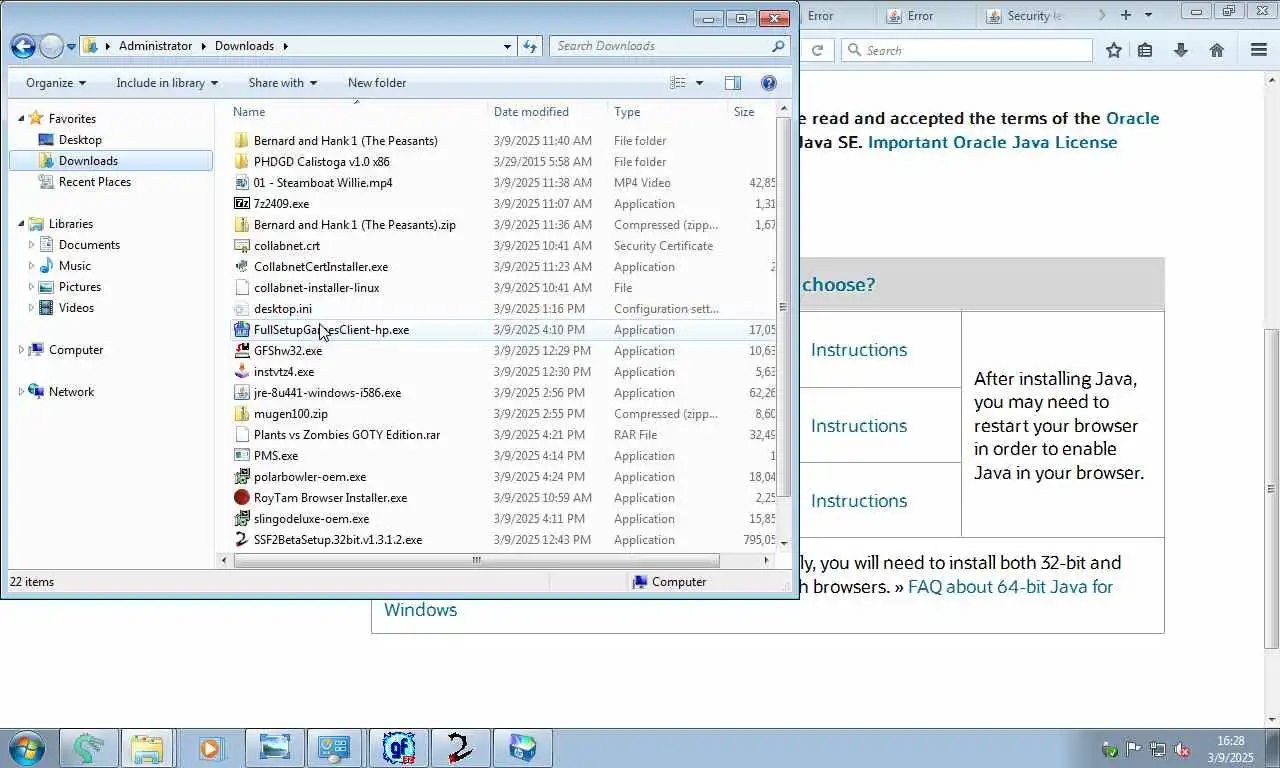This screenshot has width=1280, height=768.
Task: Launch Windows Media Player from taskbar
Action: pos(210,748)
